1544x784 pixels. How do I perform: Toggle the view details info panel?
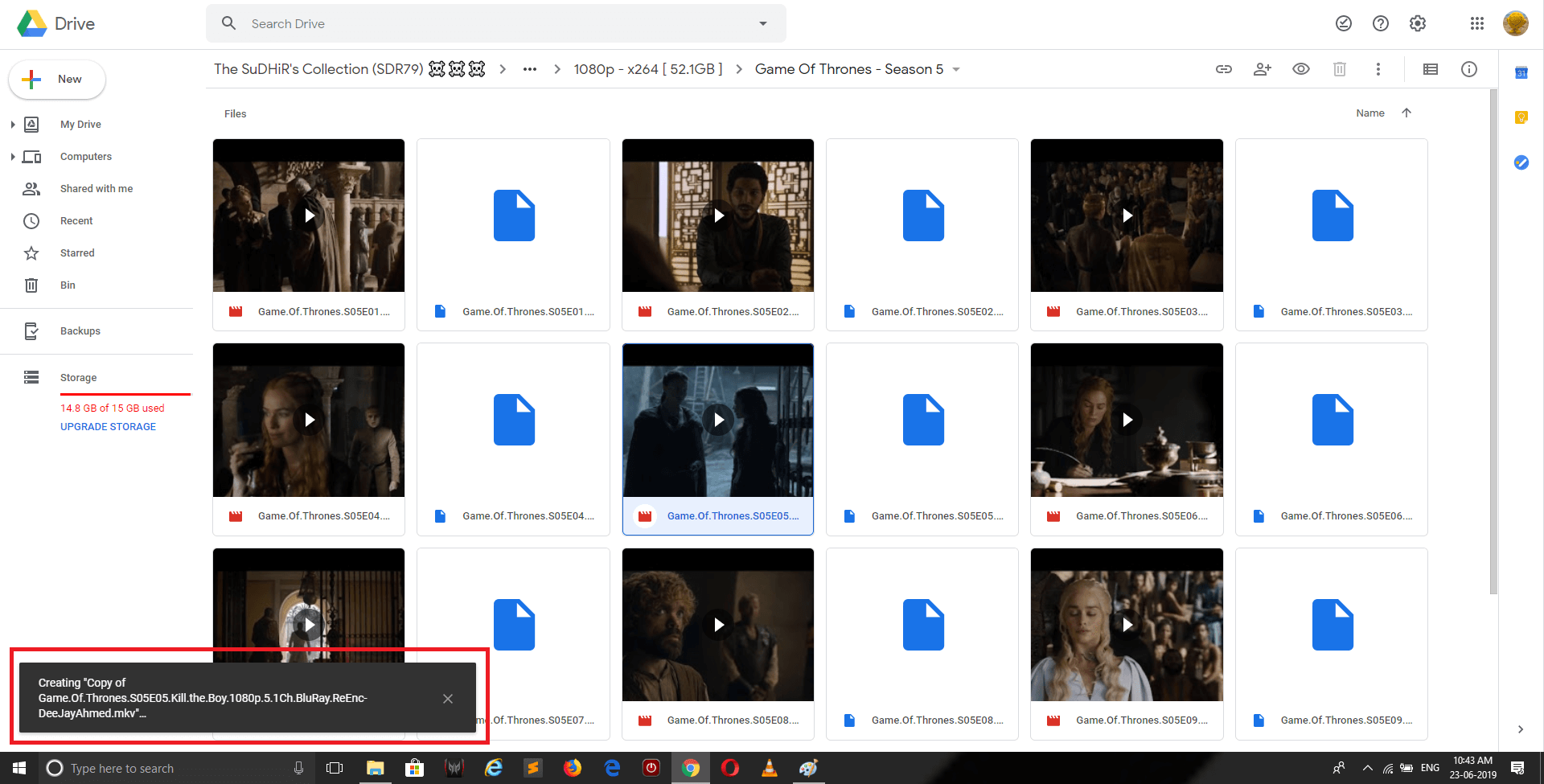(1469, 69)
